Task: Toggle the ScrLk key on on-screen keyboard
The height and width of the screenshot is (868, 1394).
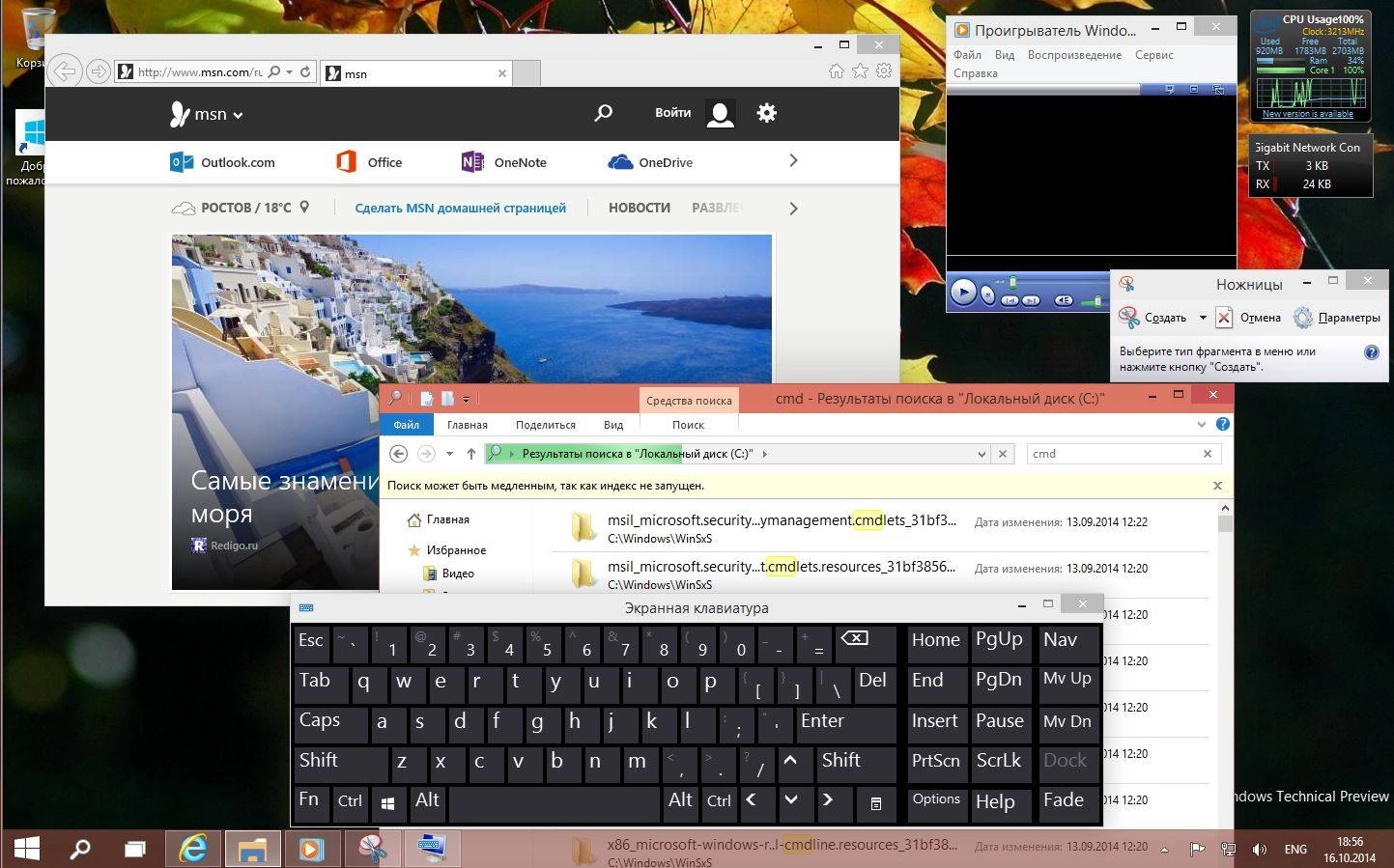Action: pos(1000,763)
